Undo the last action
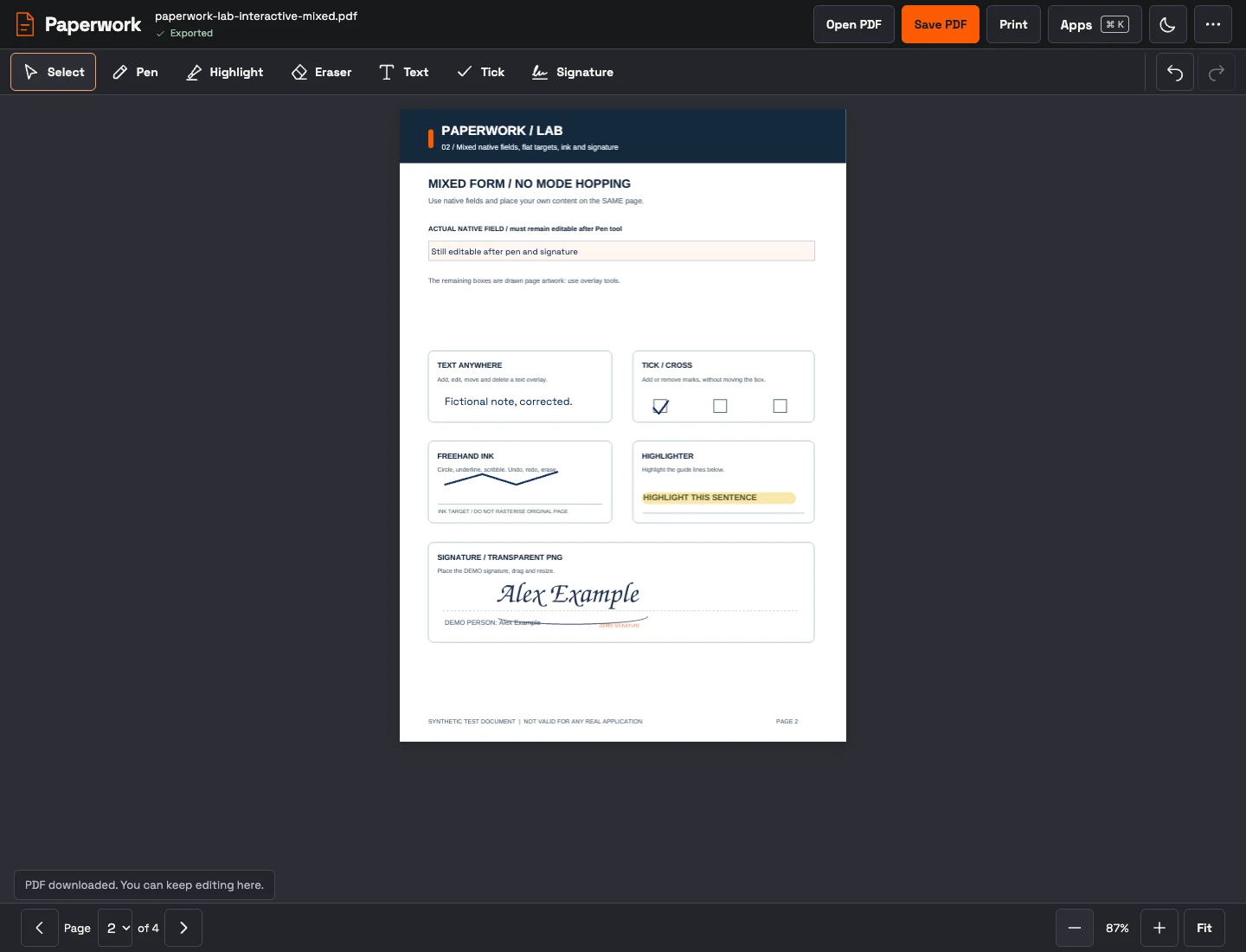Viewport: 1246px width, 952px height. (1175, 72)
